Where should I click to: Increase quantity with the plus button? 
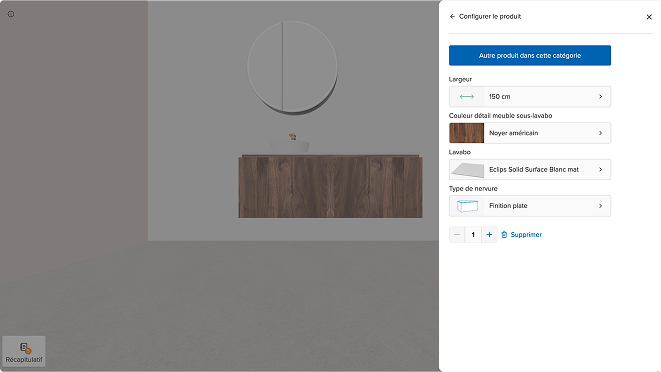489,235
